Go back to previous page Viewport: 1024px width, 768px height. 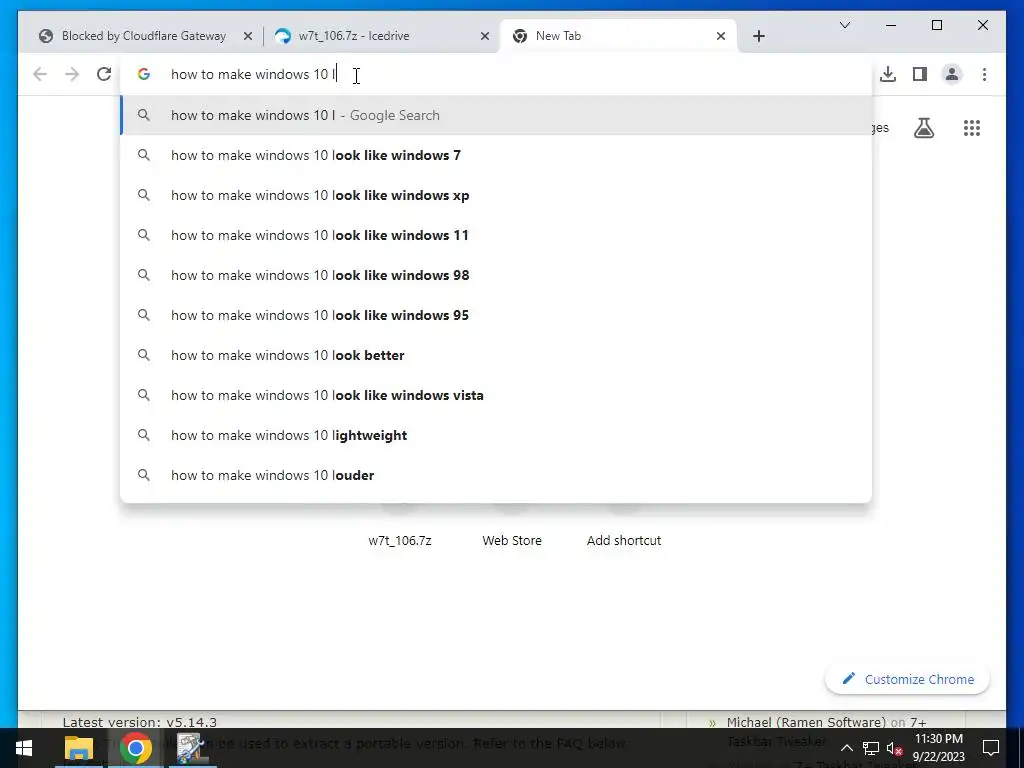click(x=40, y=74)
